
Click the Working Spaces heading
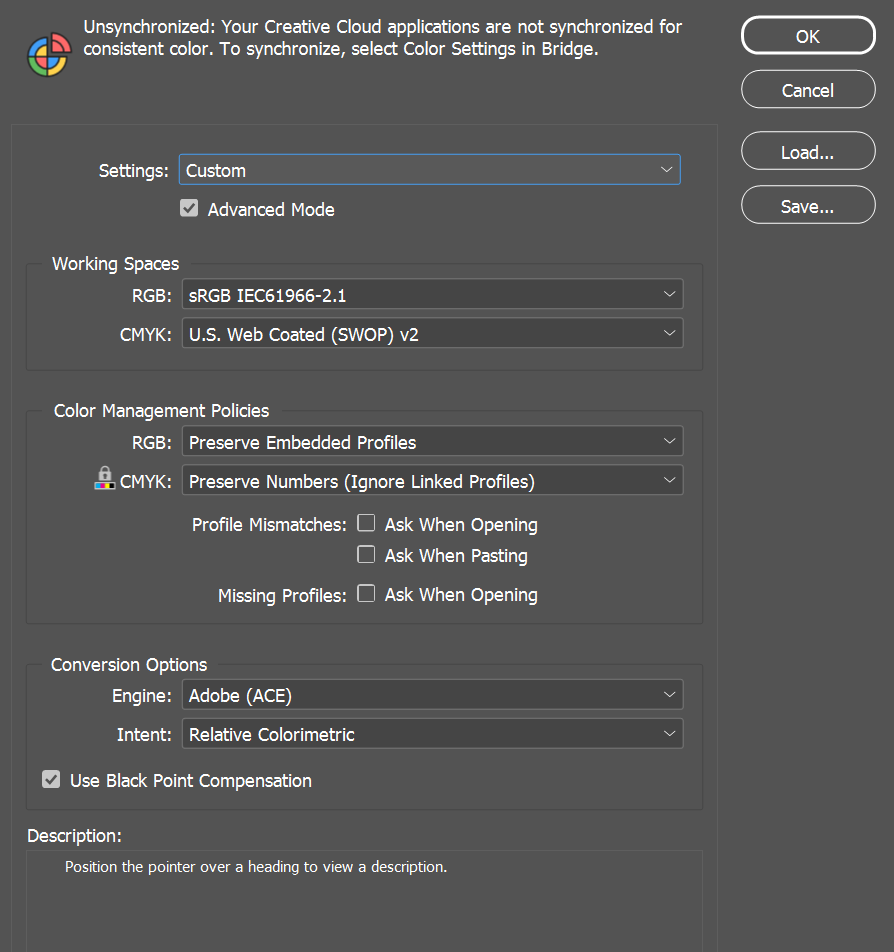coord(115,264)
